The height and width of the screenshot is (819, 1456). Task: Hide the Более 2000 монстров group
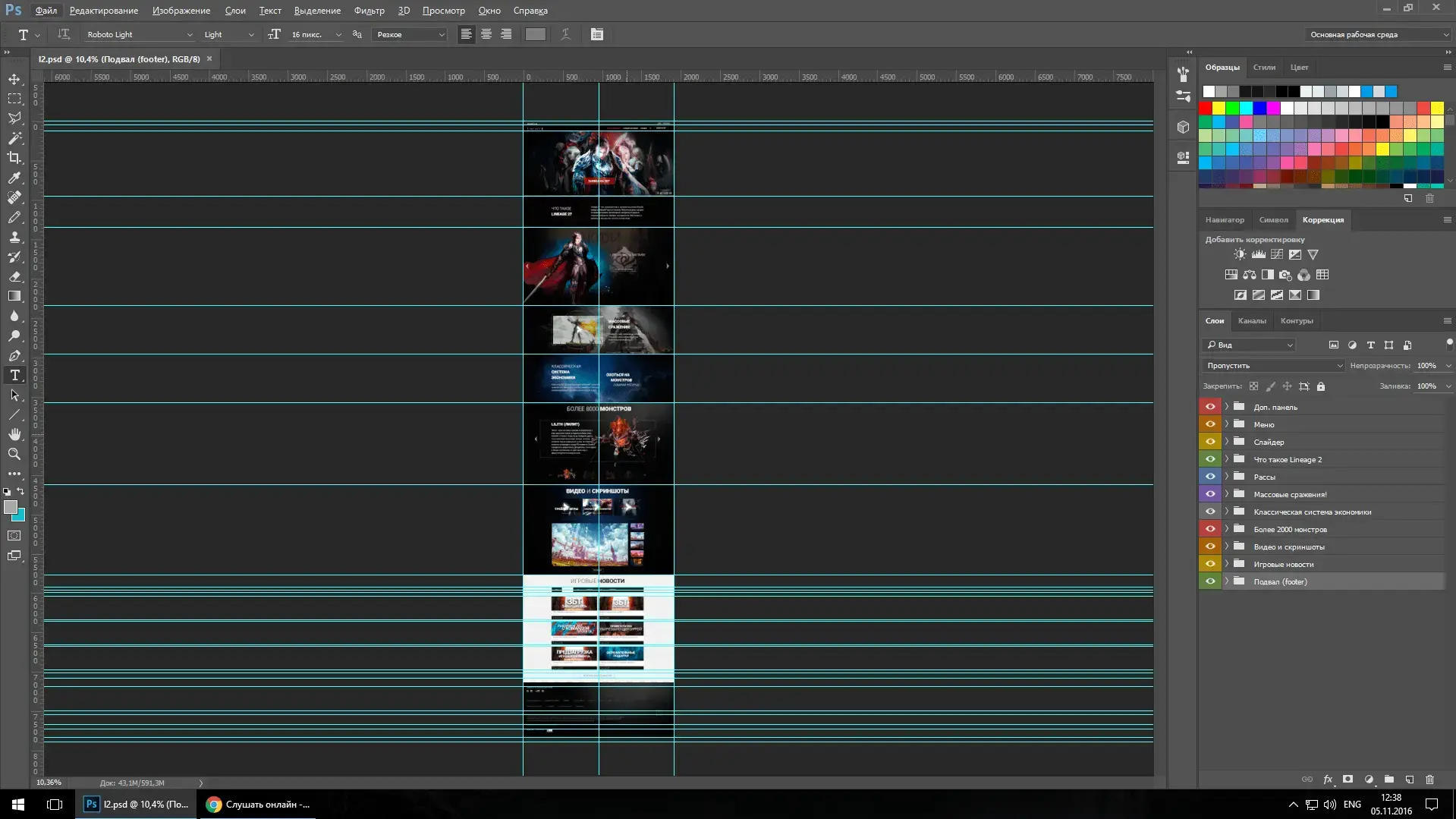coord(1210,529)
